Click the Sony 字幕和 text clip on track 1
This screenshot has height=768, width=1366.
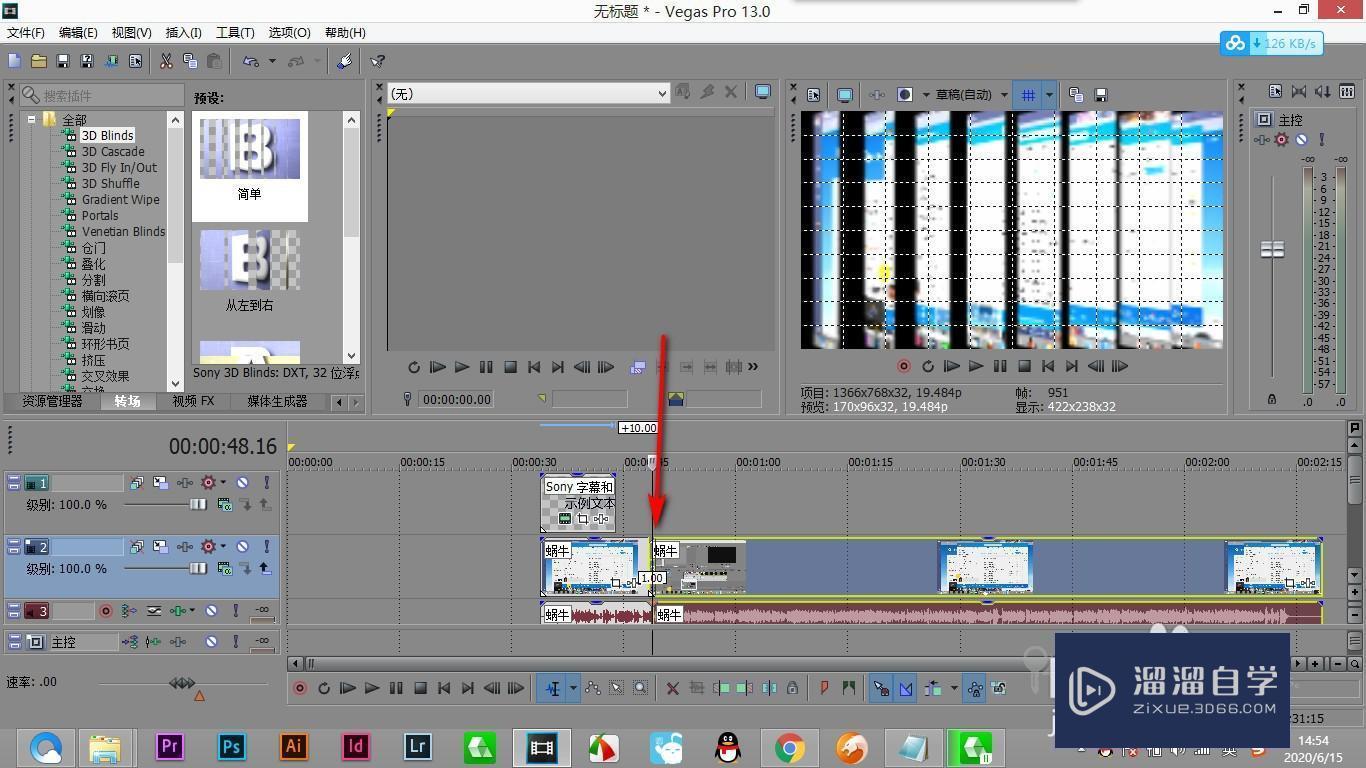(x=578, y=503)
